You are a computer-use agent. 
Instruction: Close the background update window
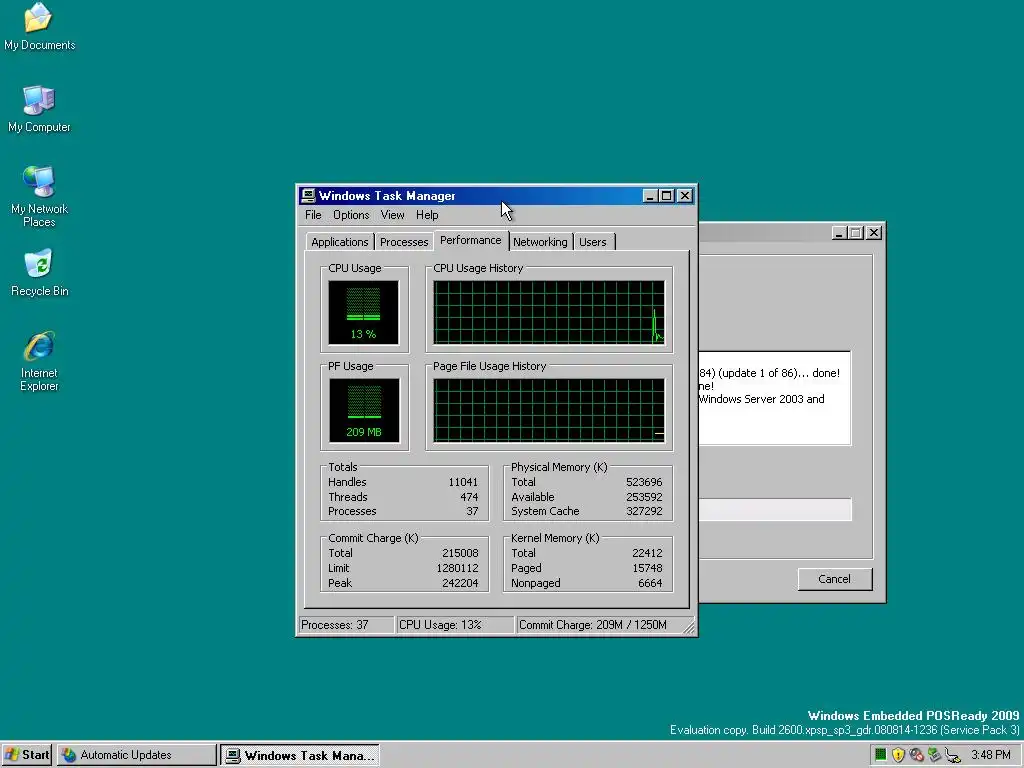pyautogui.click(x=874, y=232)
